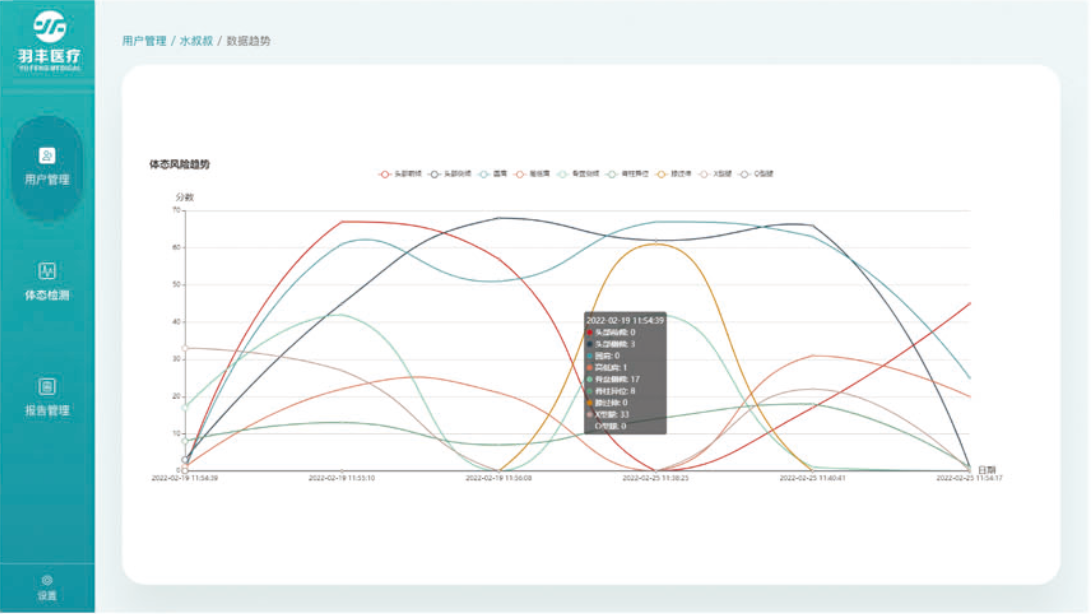Open the 报告管理 sidebar icon
The image size is (1092, 614).
click(47, 386)
